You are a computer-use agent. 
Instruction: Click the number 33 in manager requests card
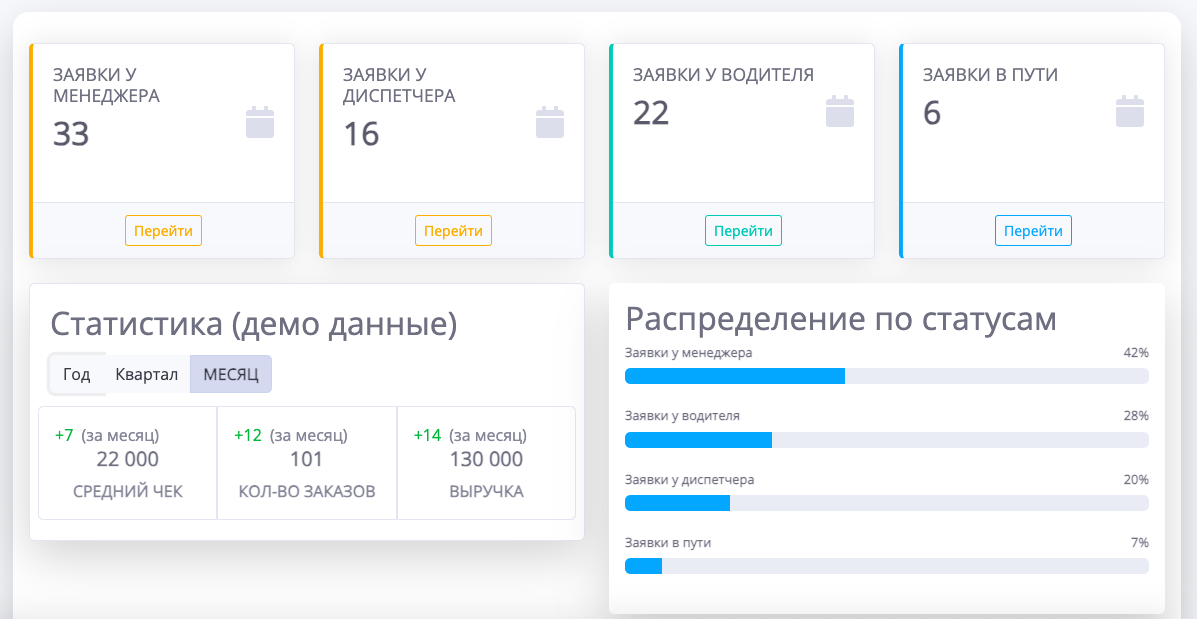[x=71, y=134]
